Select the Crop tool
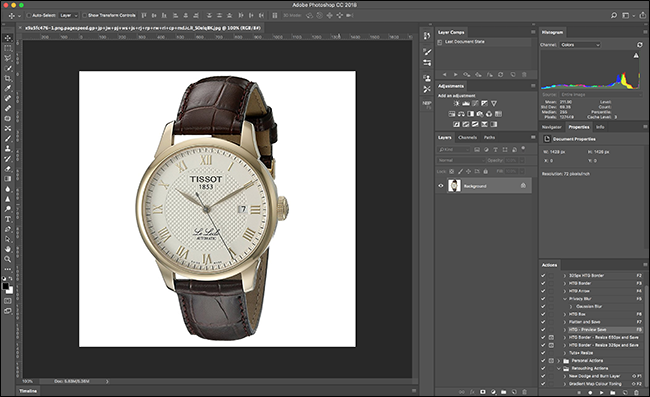The width and height of the screenshot is (650, 397). click(x=8, y=78)
